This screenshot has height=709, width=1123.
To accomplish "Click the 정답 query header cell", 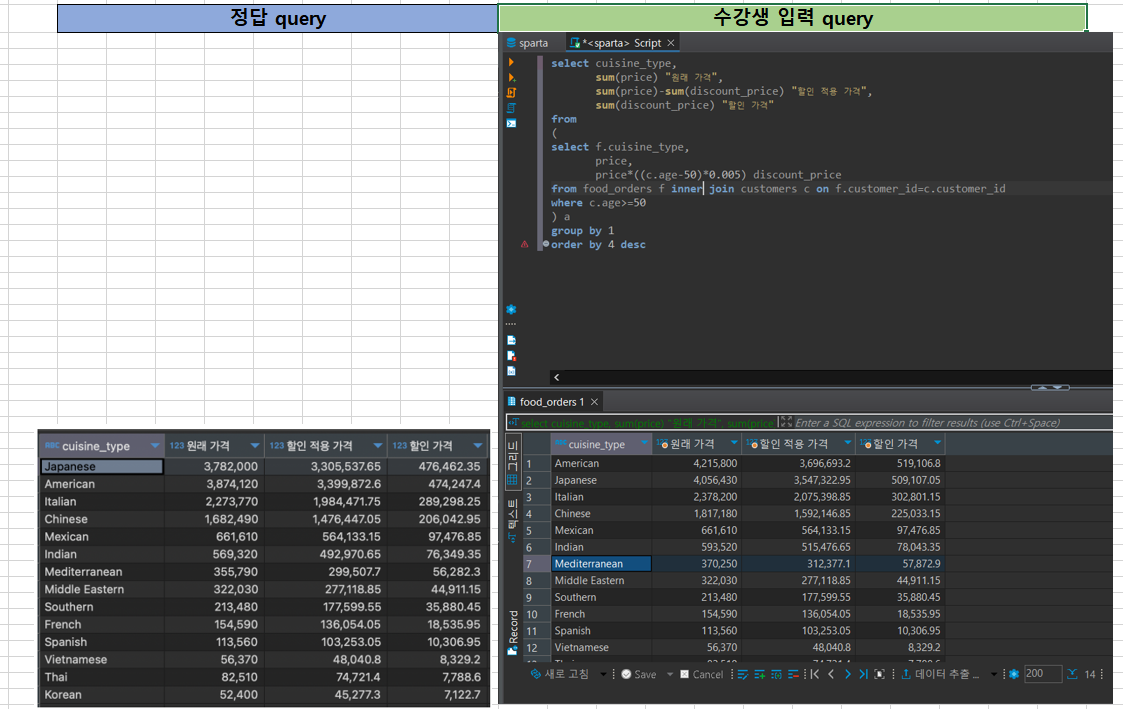I will click(278, 18).
